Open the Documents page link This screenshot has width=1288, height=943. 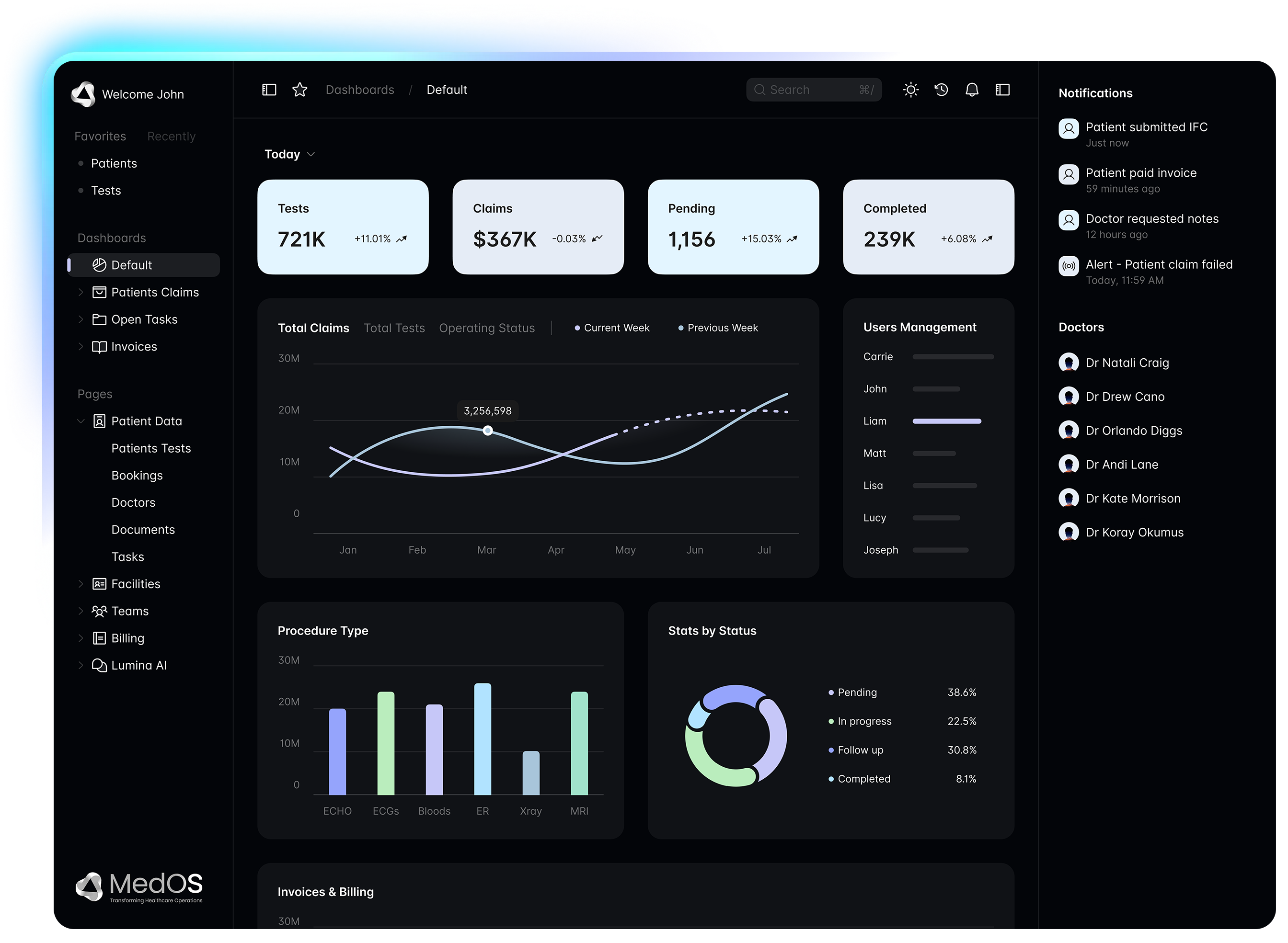tap(143, 530)
